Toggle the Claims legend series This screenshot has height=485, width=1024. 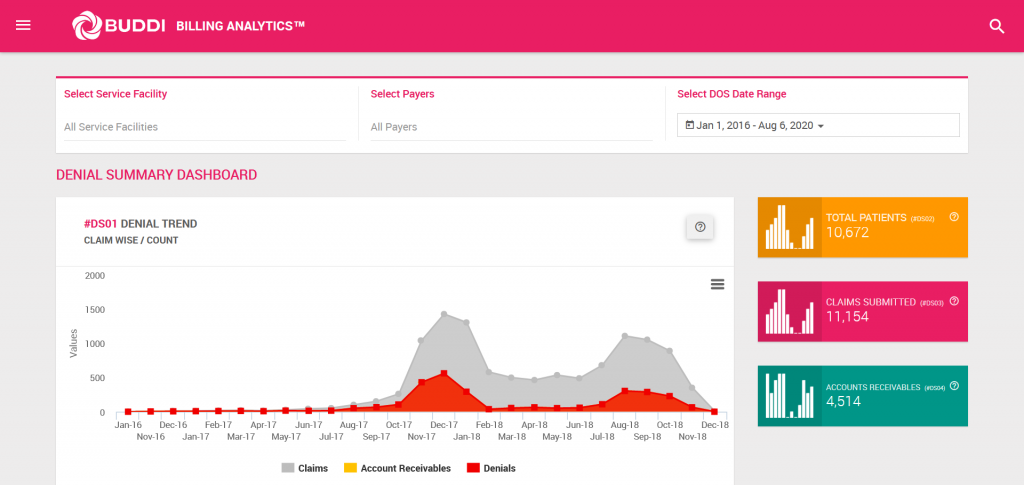(x=304, y=468)
